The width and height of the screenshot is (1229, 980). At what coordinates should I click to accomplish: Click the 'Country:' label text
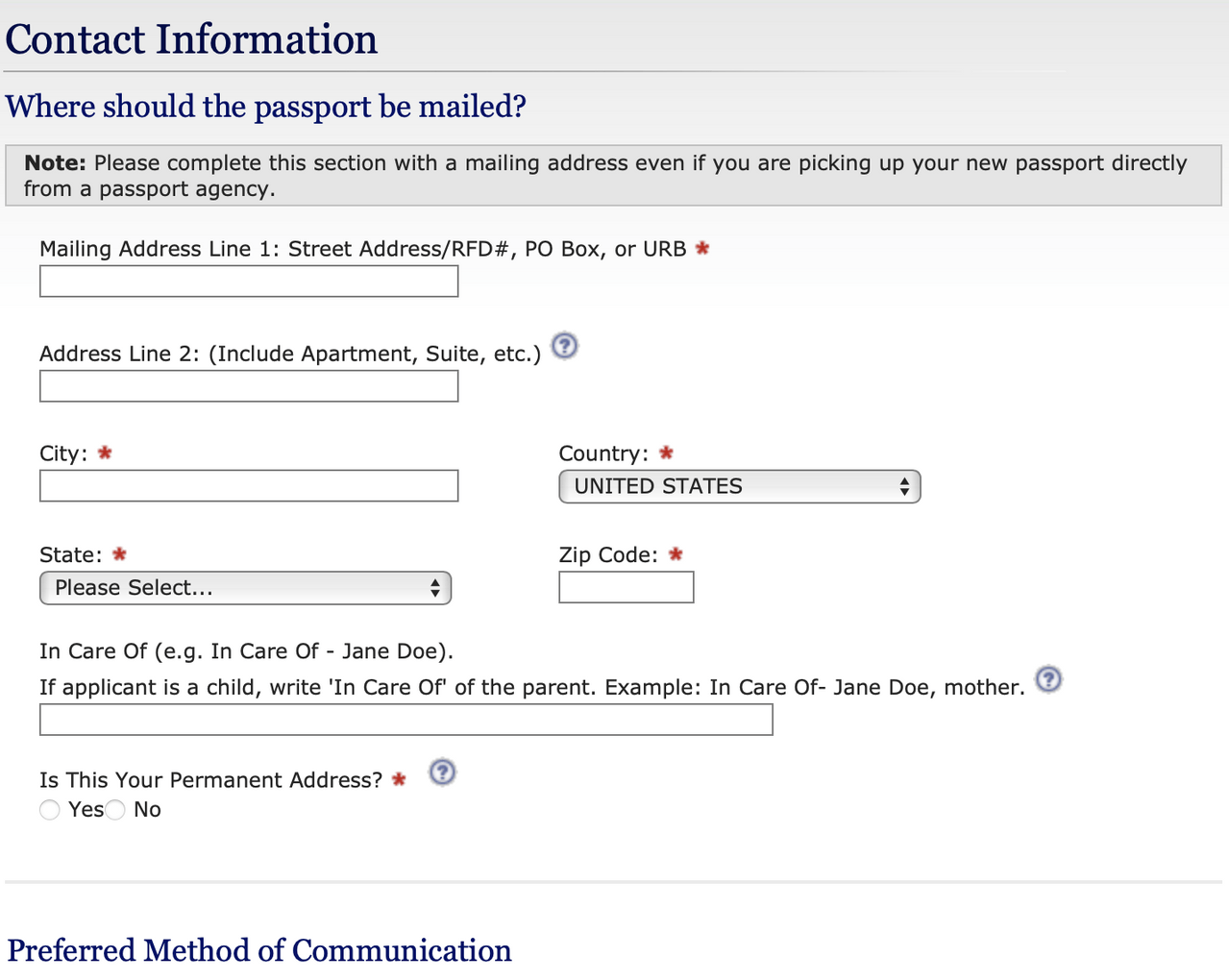[603, 453]
